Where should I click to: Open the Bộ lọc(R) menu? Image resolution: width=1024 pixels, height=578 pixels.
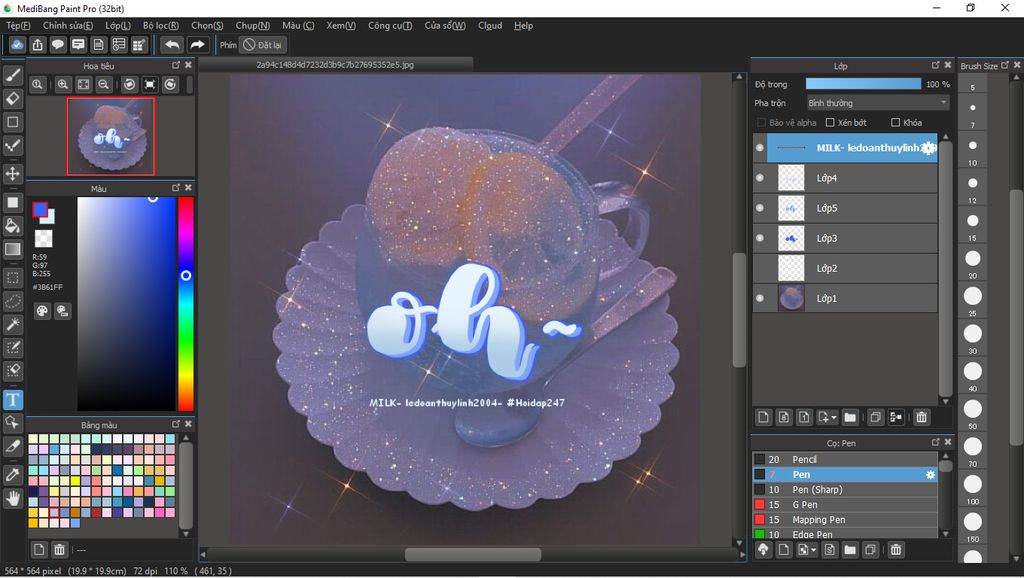(x=161, y=25)
